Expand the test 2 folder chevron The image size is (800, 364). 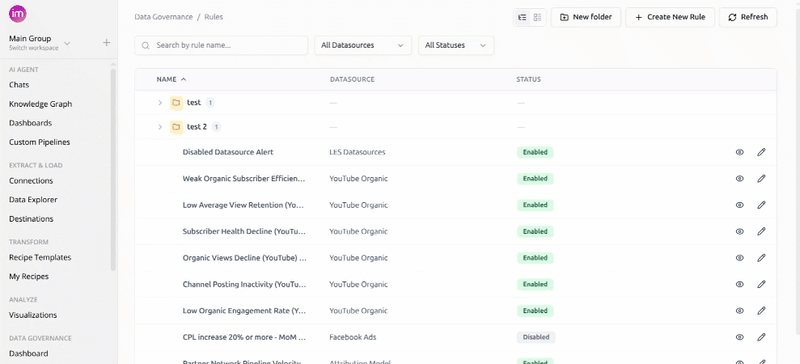[x=160, y=127]
